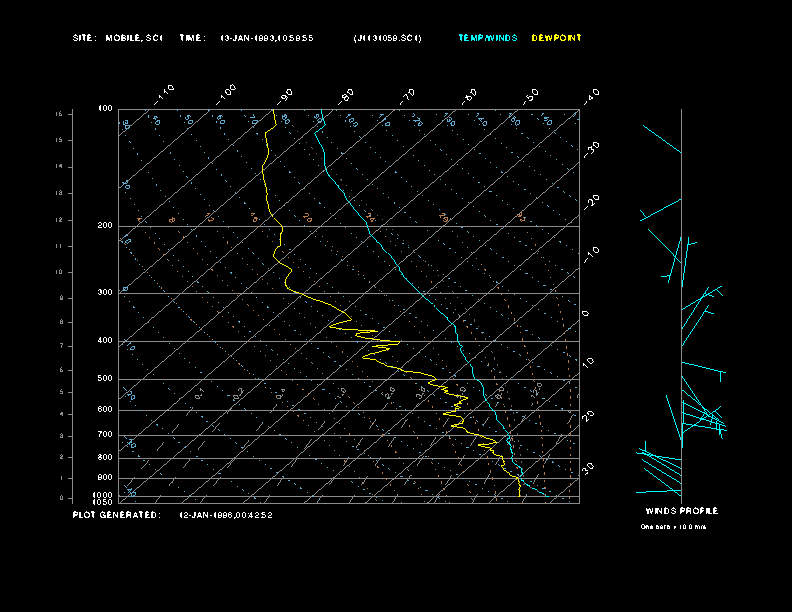792x612 pixels.
Task: Click the 1050 pressure level label
Action: point(103,502)
